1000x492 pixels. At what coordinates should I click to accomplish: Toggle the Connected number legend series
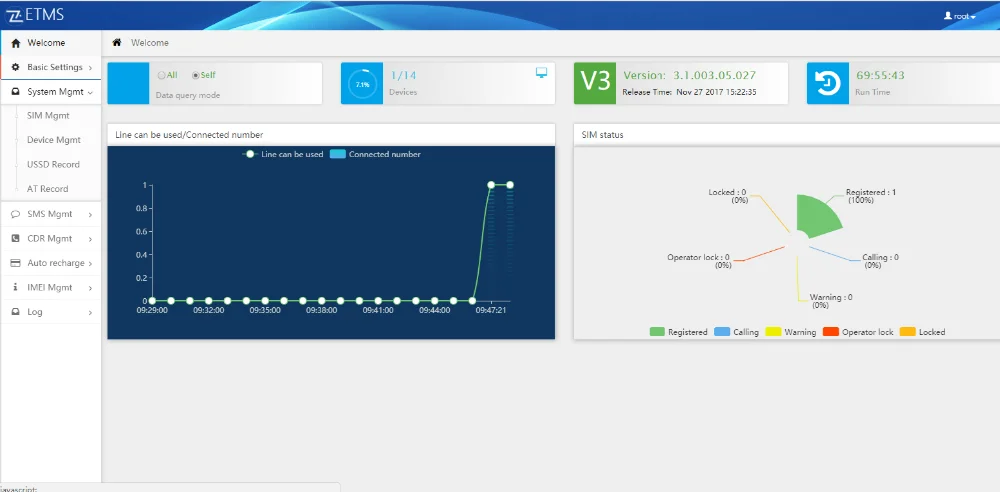[x=375, y=154]
